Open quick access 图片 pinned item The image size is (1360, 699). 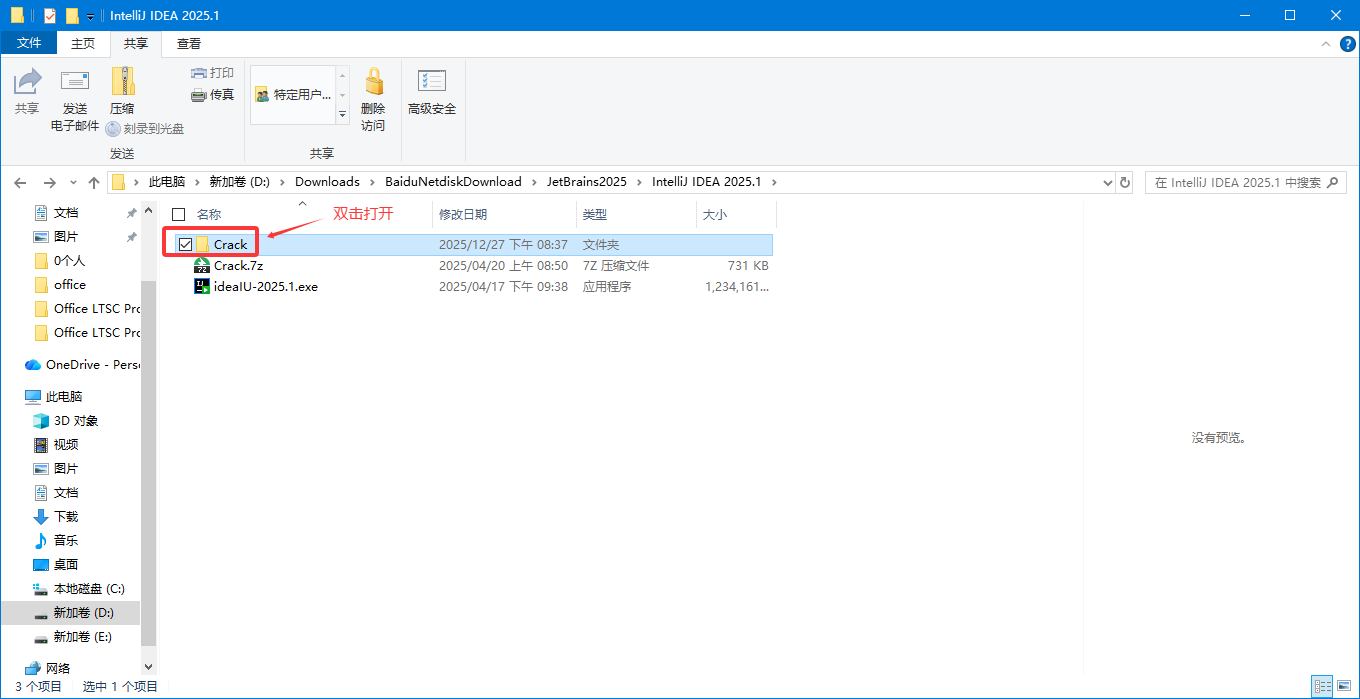coord(66,237)
